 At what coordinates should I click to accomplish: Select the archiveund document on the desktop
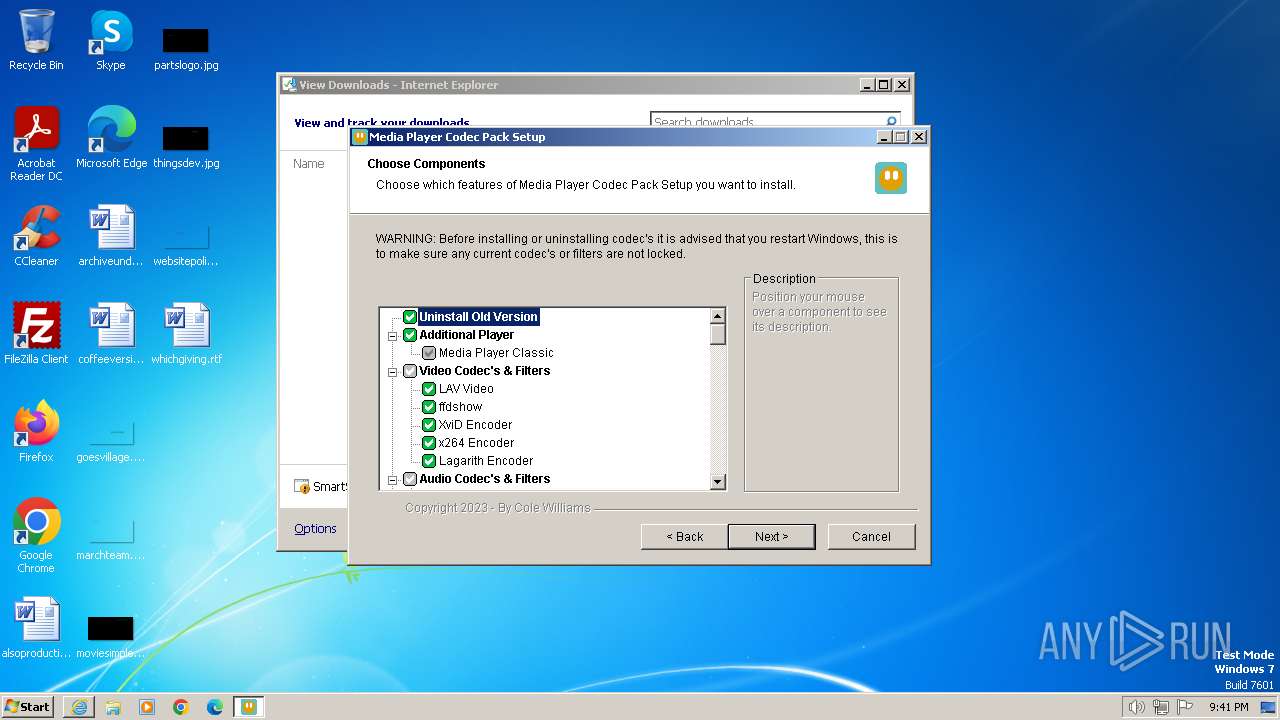coord(111,236)
